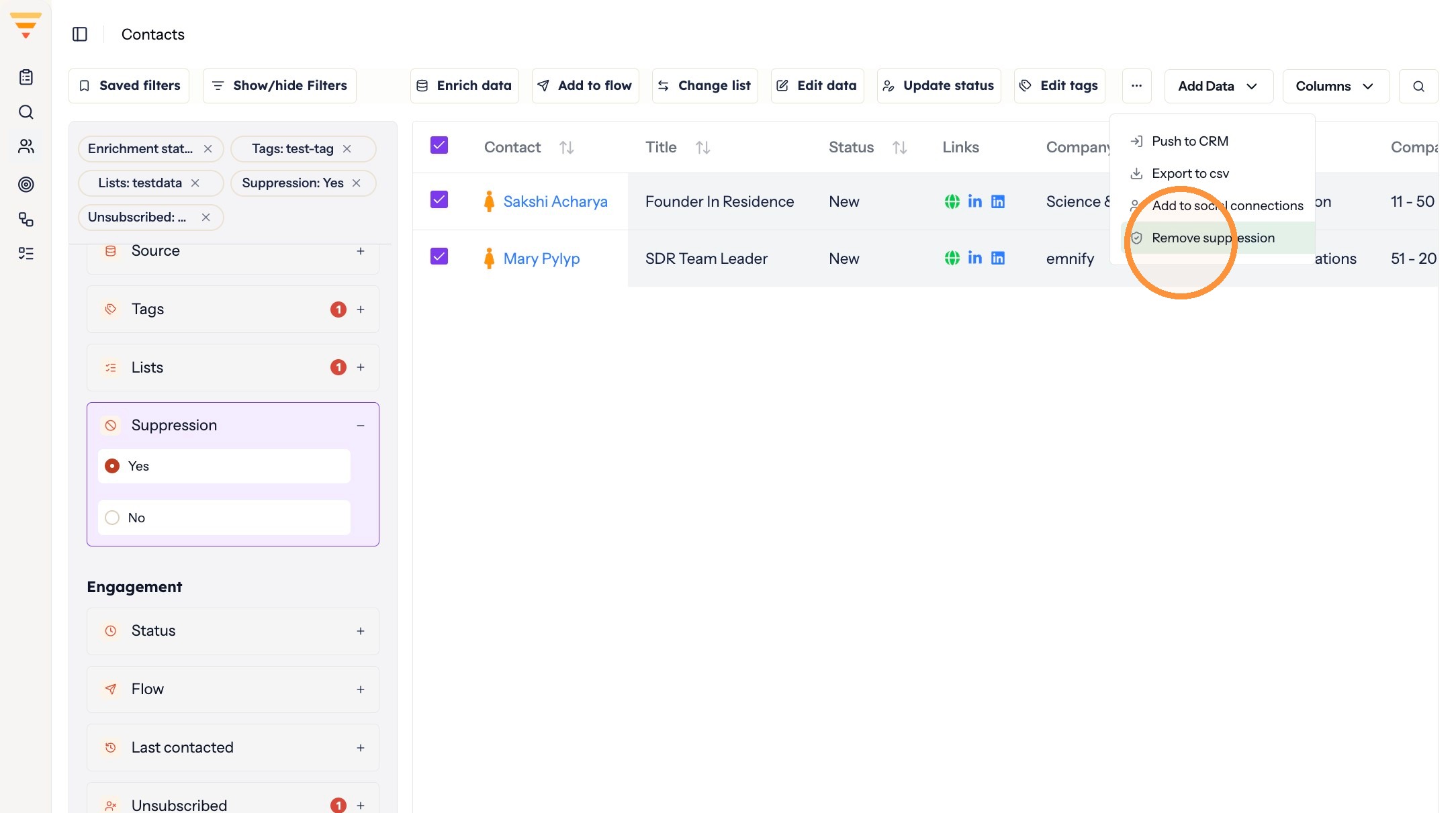The height and width of the screenshot is (813, 1456).
Task: Open company LinkedIn icon for Mary Pylyp
Action: [998, 258]
